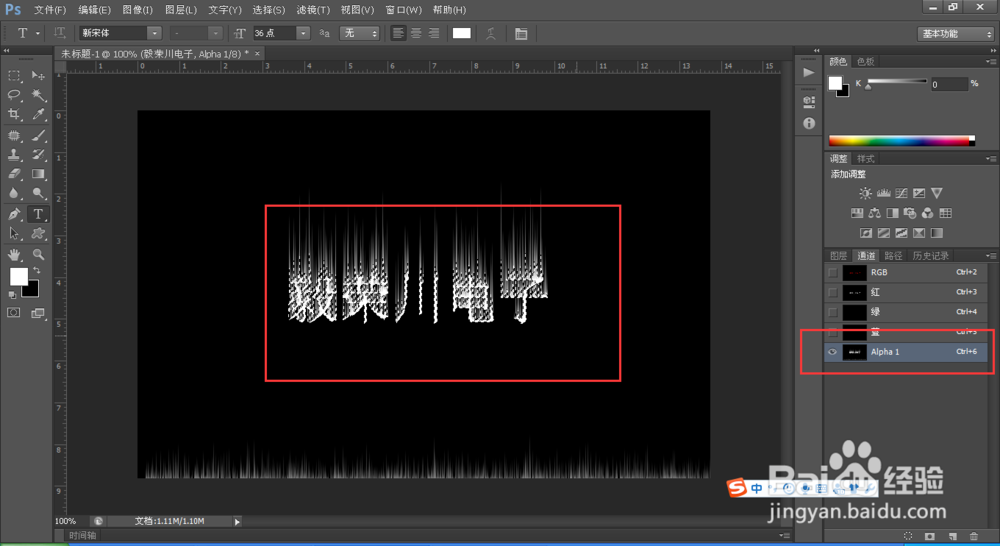This screenshot has width=1000, height=546.
Task: Select the Blur droplet tool
Action: coord(14,193)
